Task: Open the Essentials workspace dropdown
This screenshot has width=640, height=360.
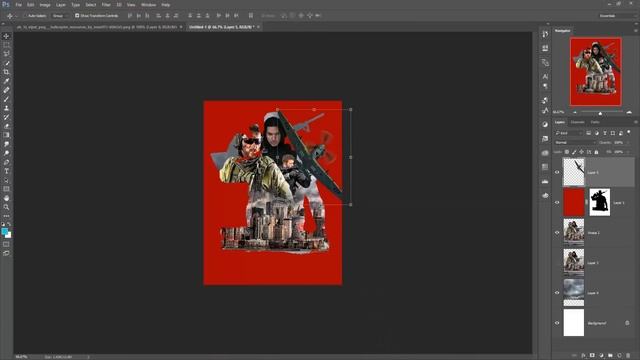Action: pos(617,16)
